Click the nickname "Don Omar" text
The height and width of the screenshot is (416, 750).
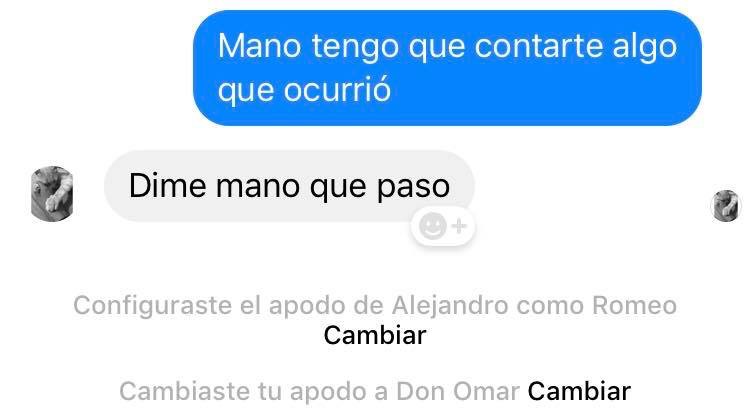pyautogui.click(x=458, y=391)
